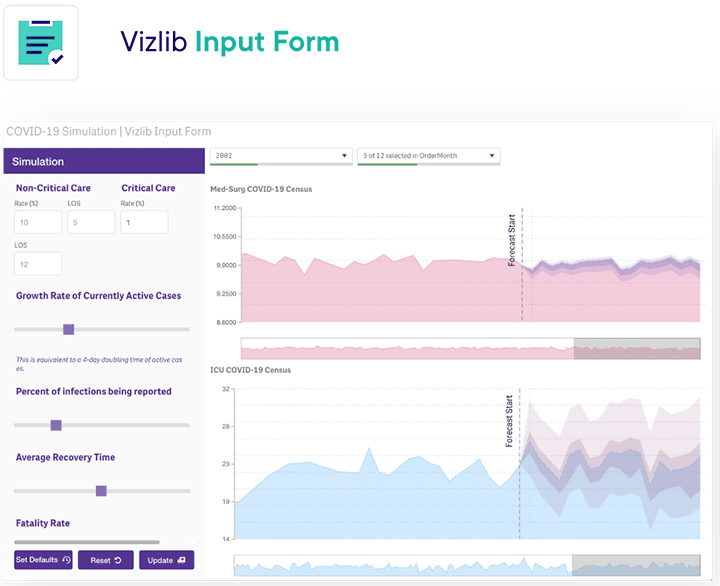The image size is (720, 586).
Task: Open the OrderMonth selection dropdown
Action: [x=428, y=156]
